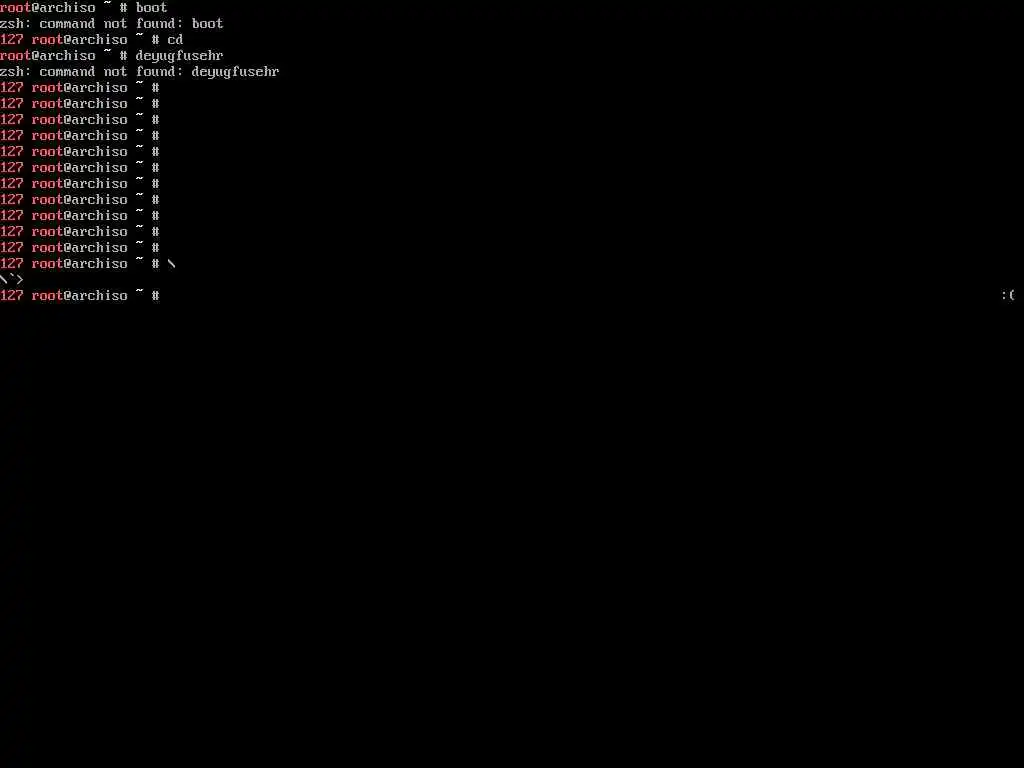Screen dimensions: 1024x768
Task: Click "zsh" in the deyugfusehr error line
Action: coord(12,72)
